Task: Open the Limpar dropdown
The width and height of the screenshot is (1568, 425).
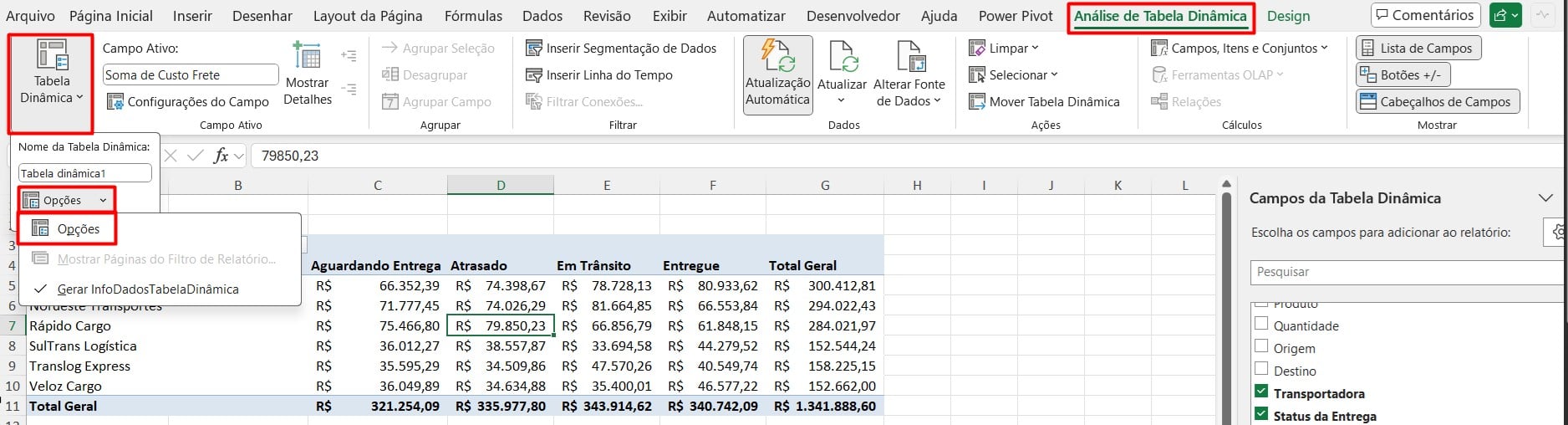Action: (1003, 49)
